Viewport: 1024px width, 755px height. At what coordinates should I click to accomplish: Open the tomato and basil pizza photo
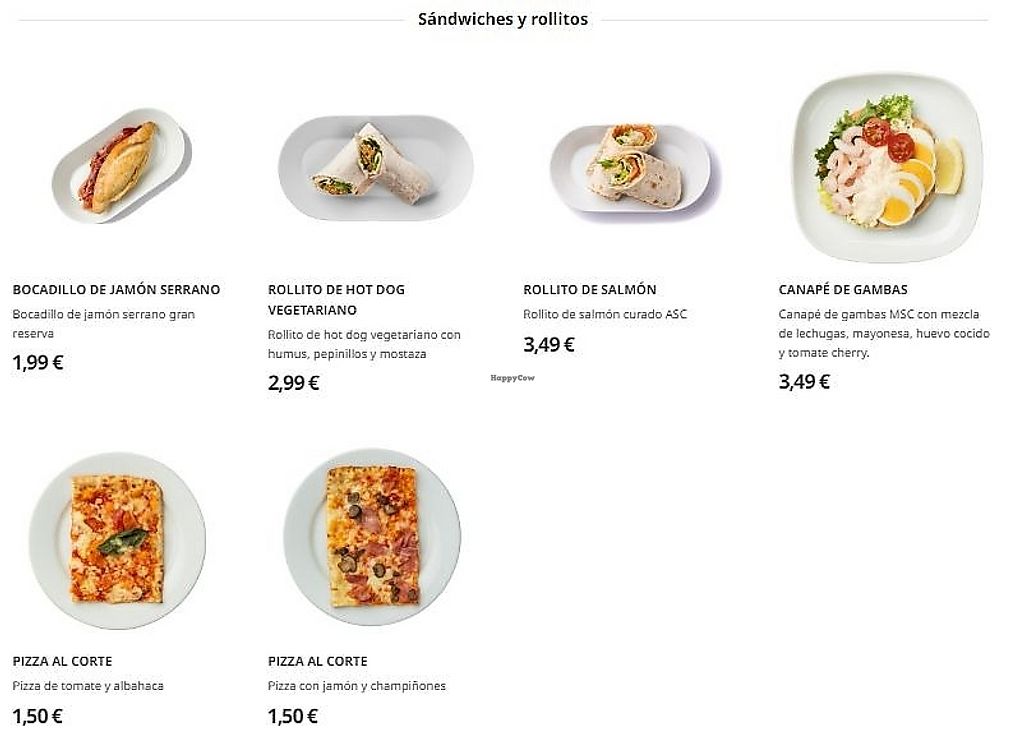pyautogui.click(x=117, y=540)
